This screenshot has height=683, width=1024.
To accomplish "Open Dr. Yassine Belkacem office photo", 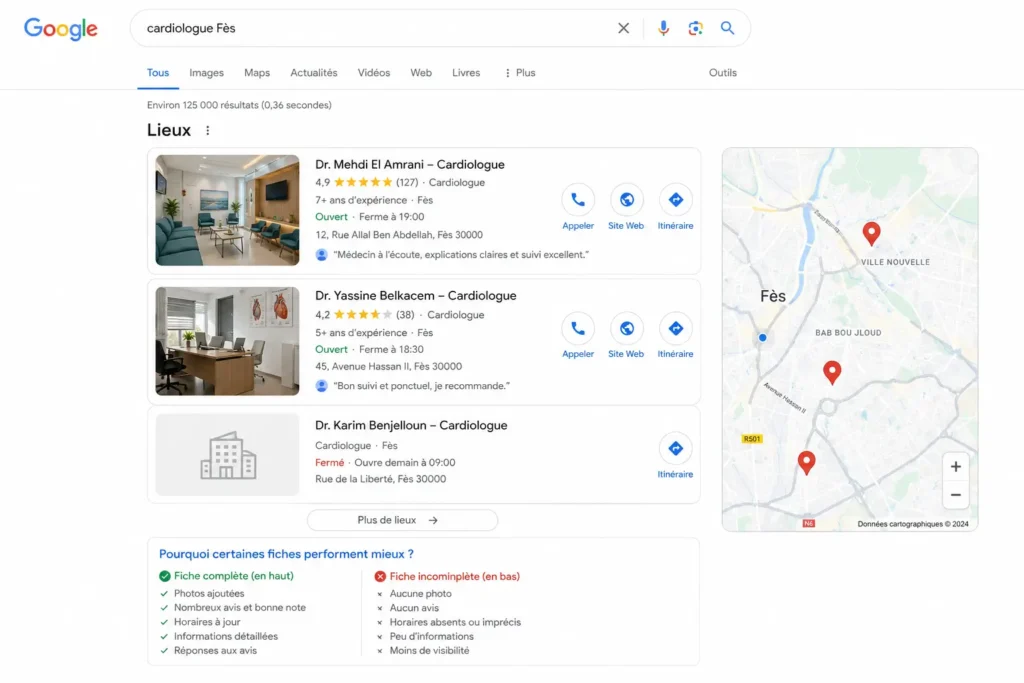I will (x=227, y=341).
